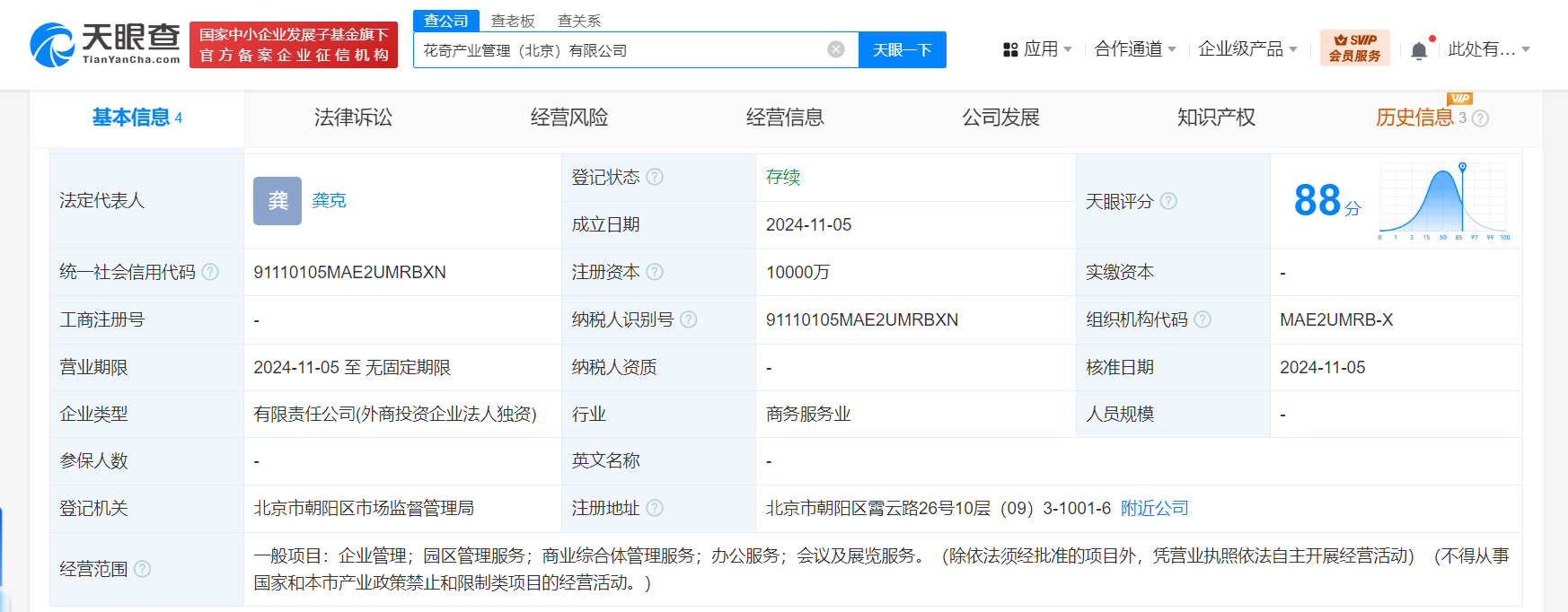Click the industry value 商务服务业
This screenshot has width=1568, height=612.
pyautogui.click(x=808, y=414)
